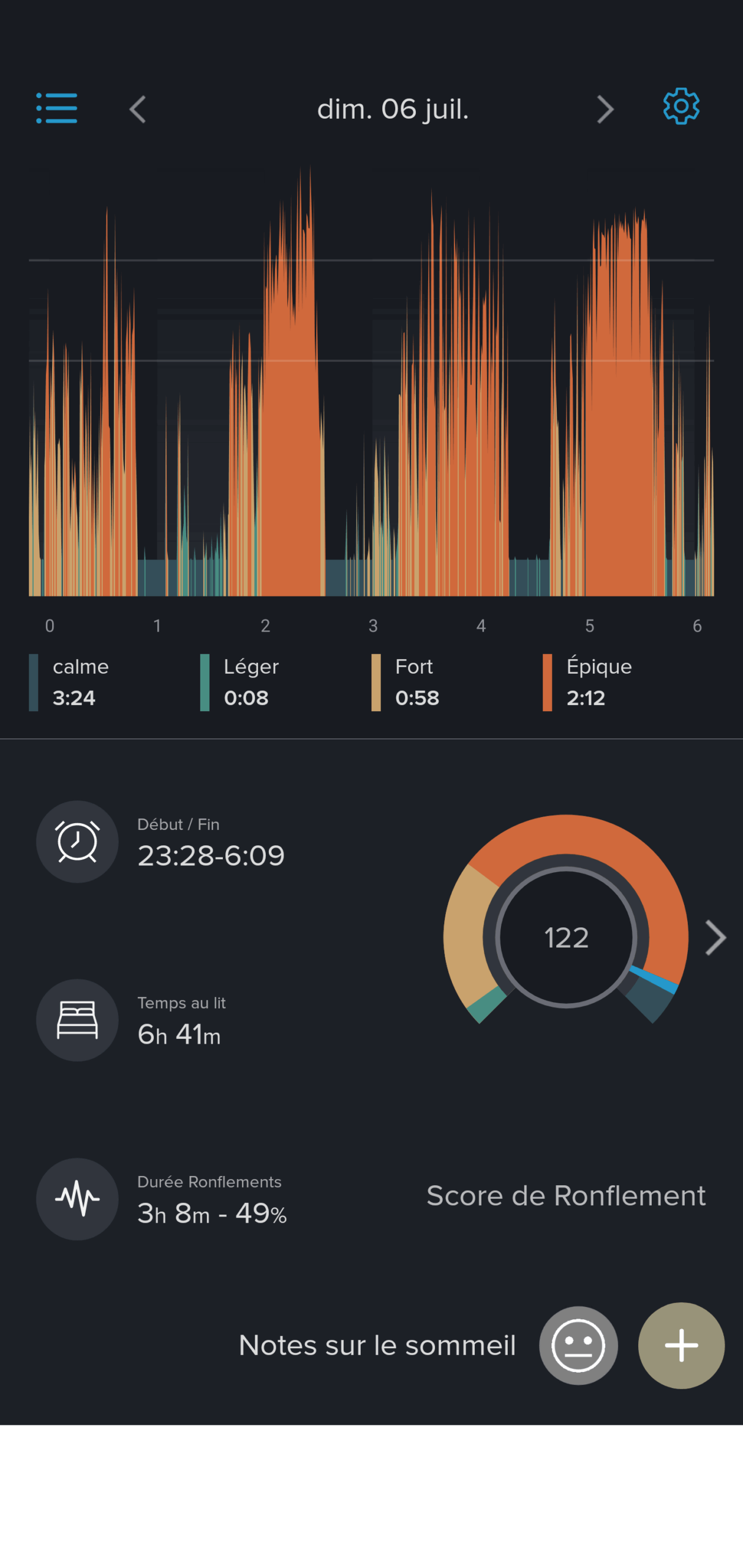Select the Fort 0:58 legend entry
743x1568 pixels.
point(417,682)
